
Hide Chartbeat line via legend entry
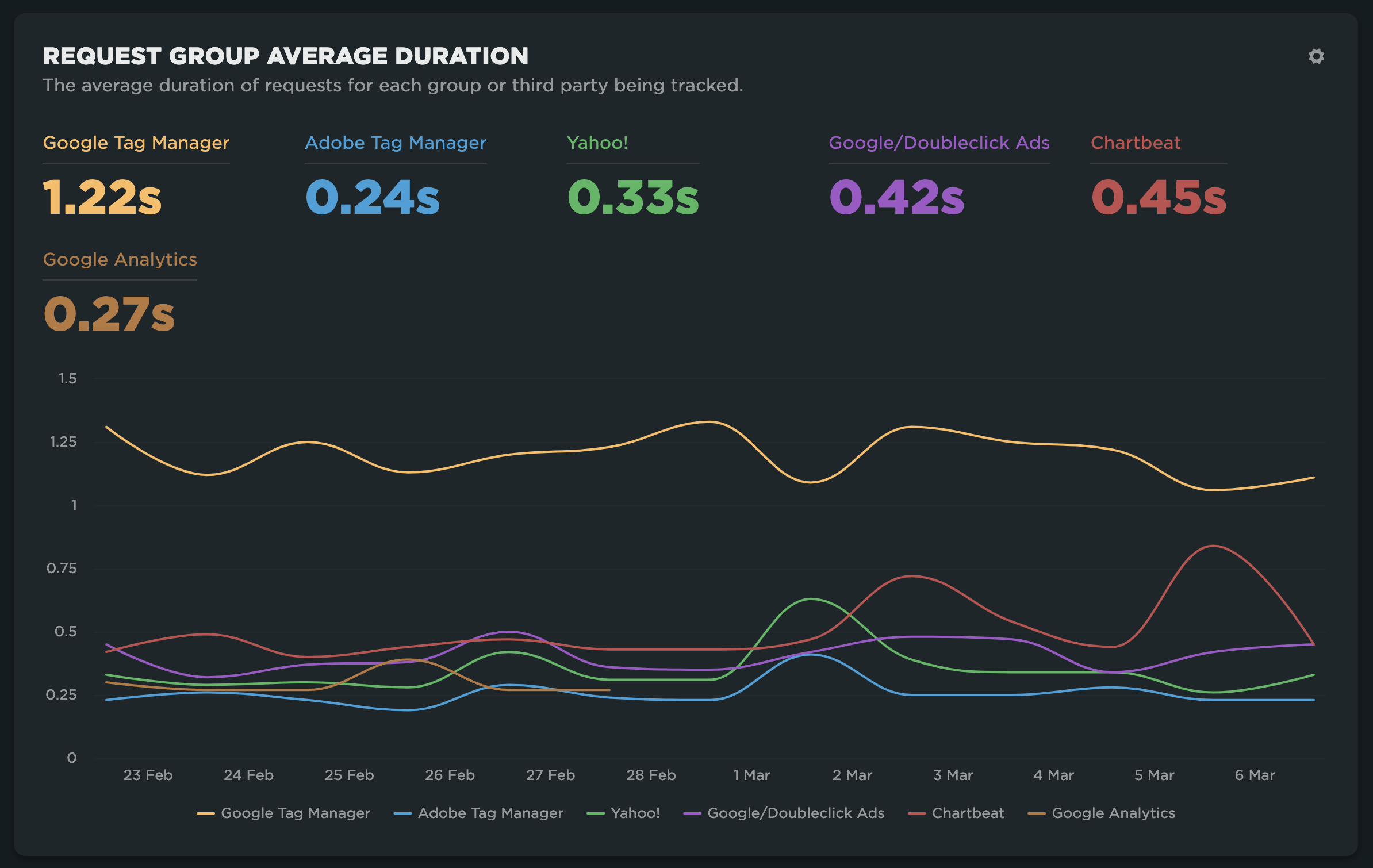(x=967, y=813)
